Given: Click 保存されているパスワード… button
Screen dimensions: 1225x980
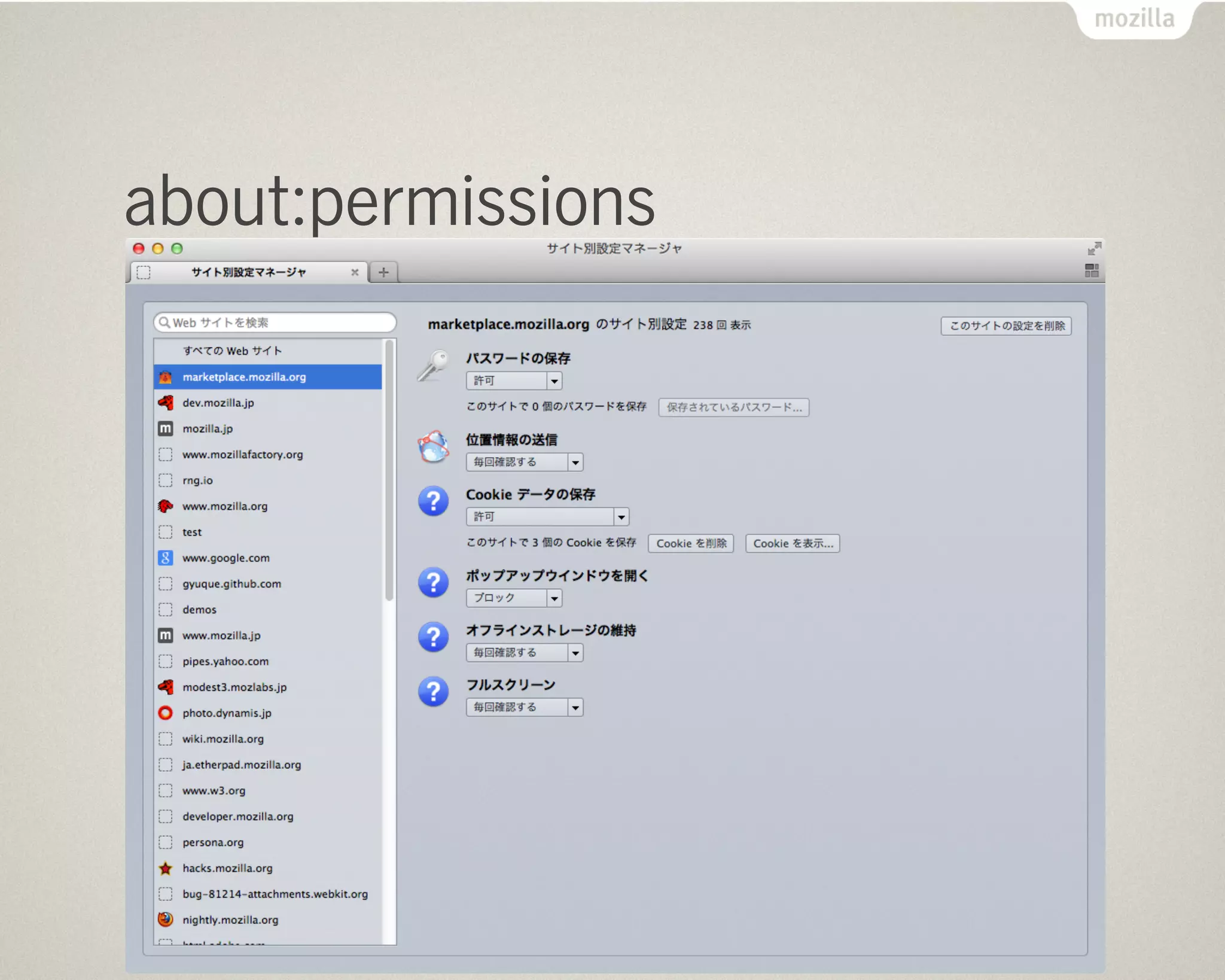Looking at the screenshot, I should coord(734,407).
